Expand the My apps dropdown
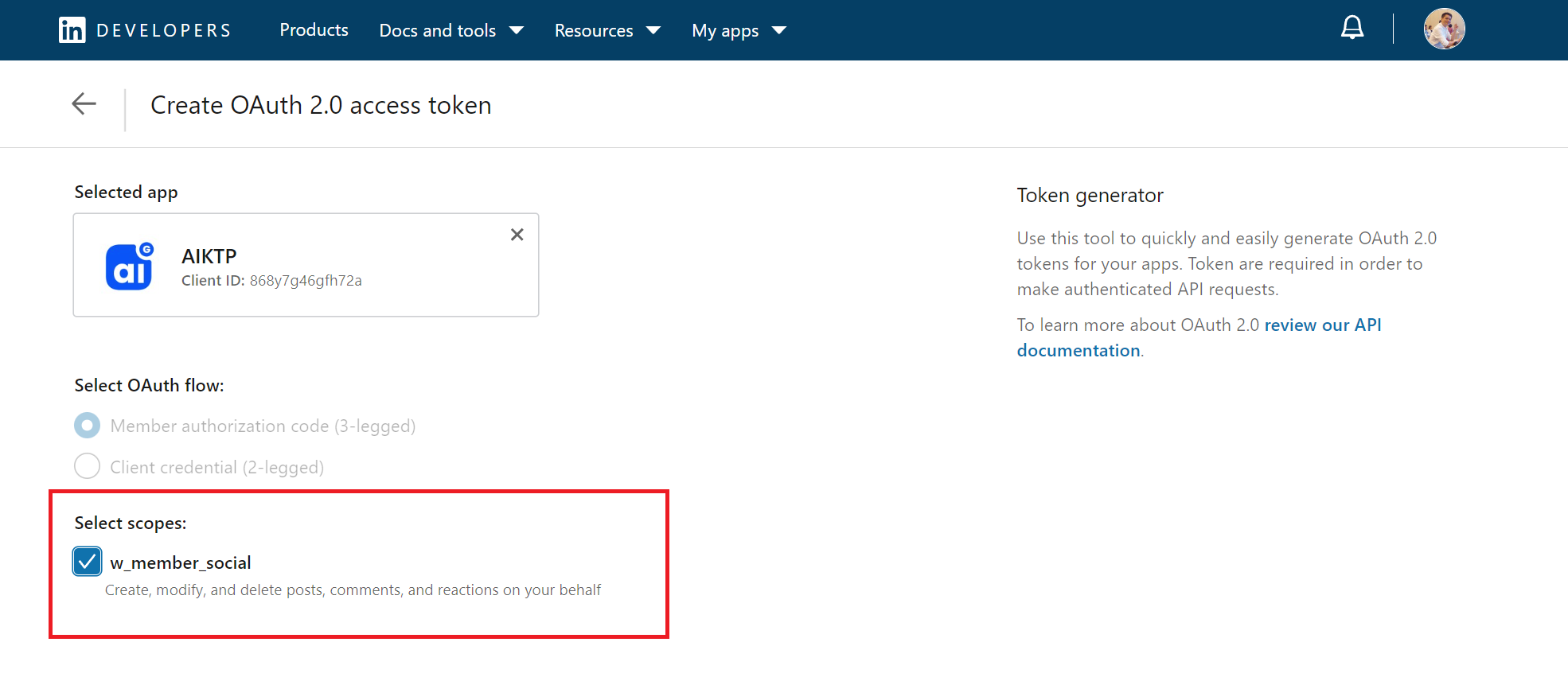 [738, 30]
